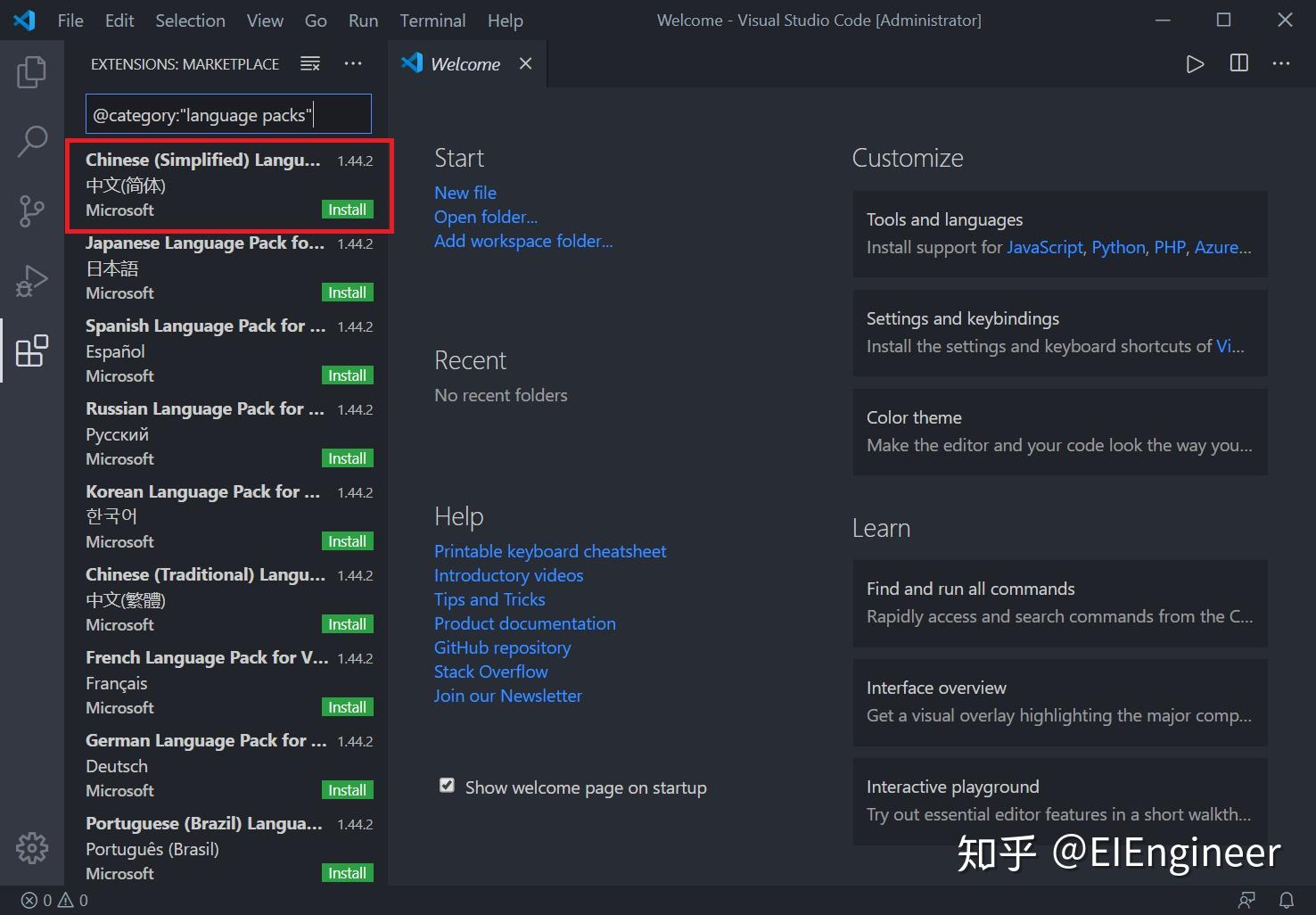Click the Split Editor icon

pos(1238,63)
